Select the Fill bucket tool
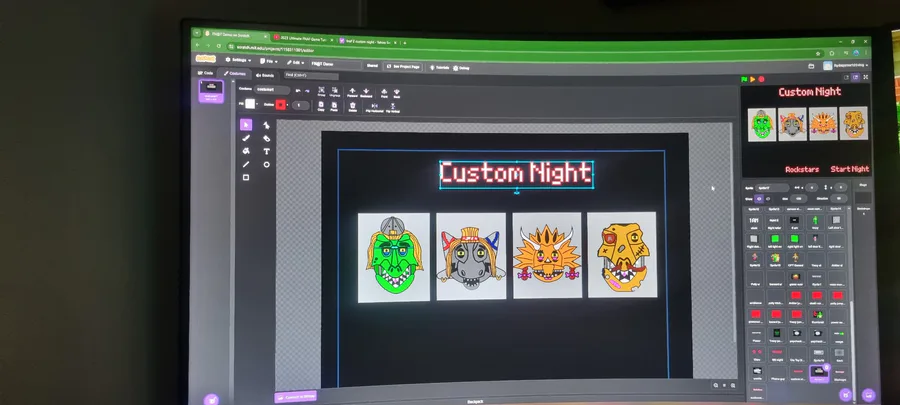Screen dimensions: 900x405 point(246,151)
